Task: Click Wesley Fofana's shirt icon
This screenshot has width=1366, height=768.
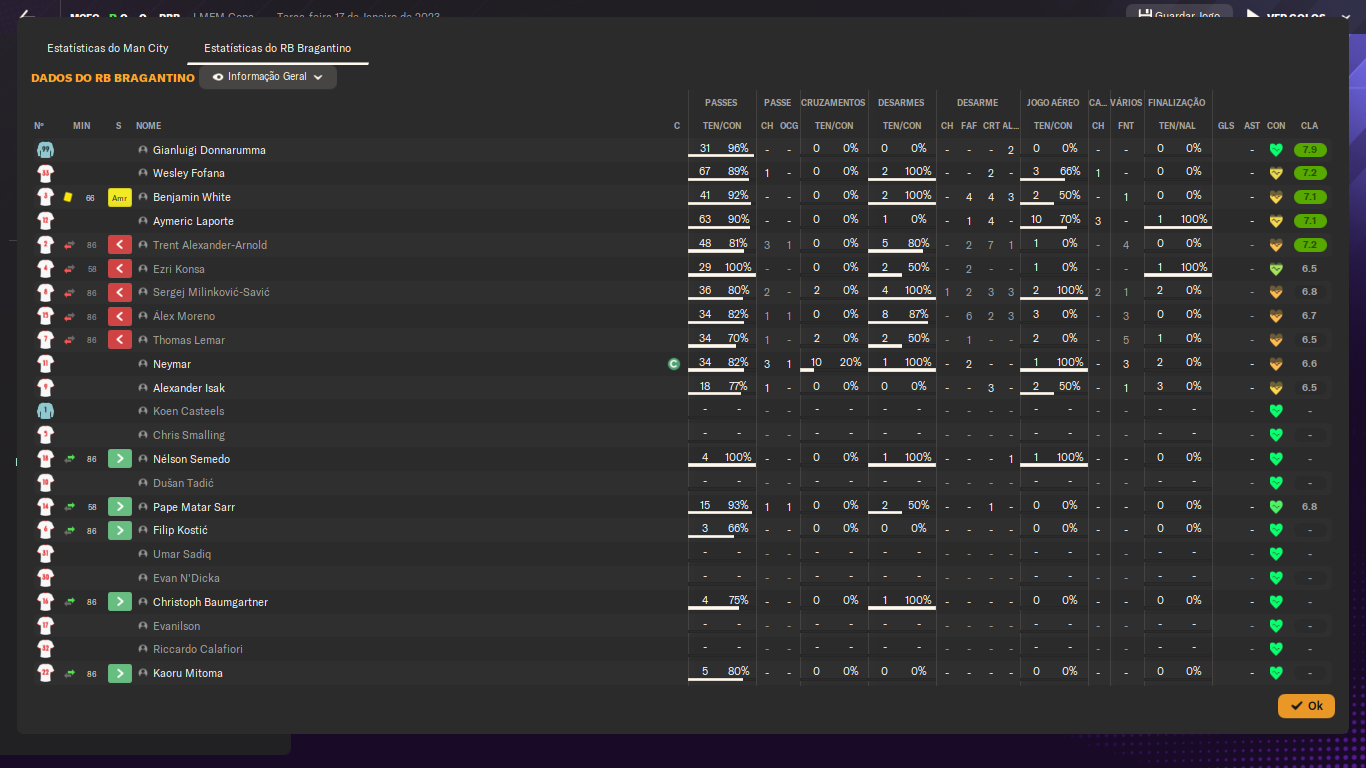Action: pyautogui.click(x=45, y=174)
